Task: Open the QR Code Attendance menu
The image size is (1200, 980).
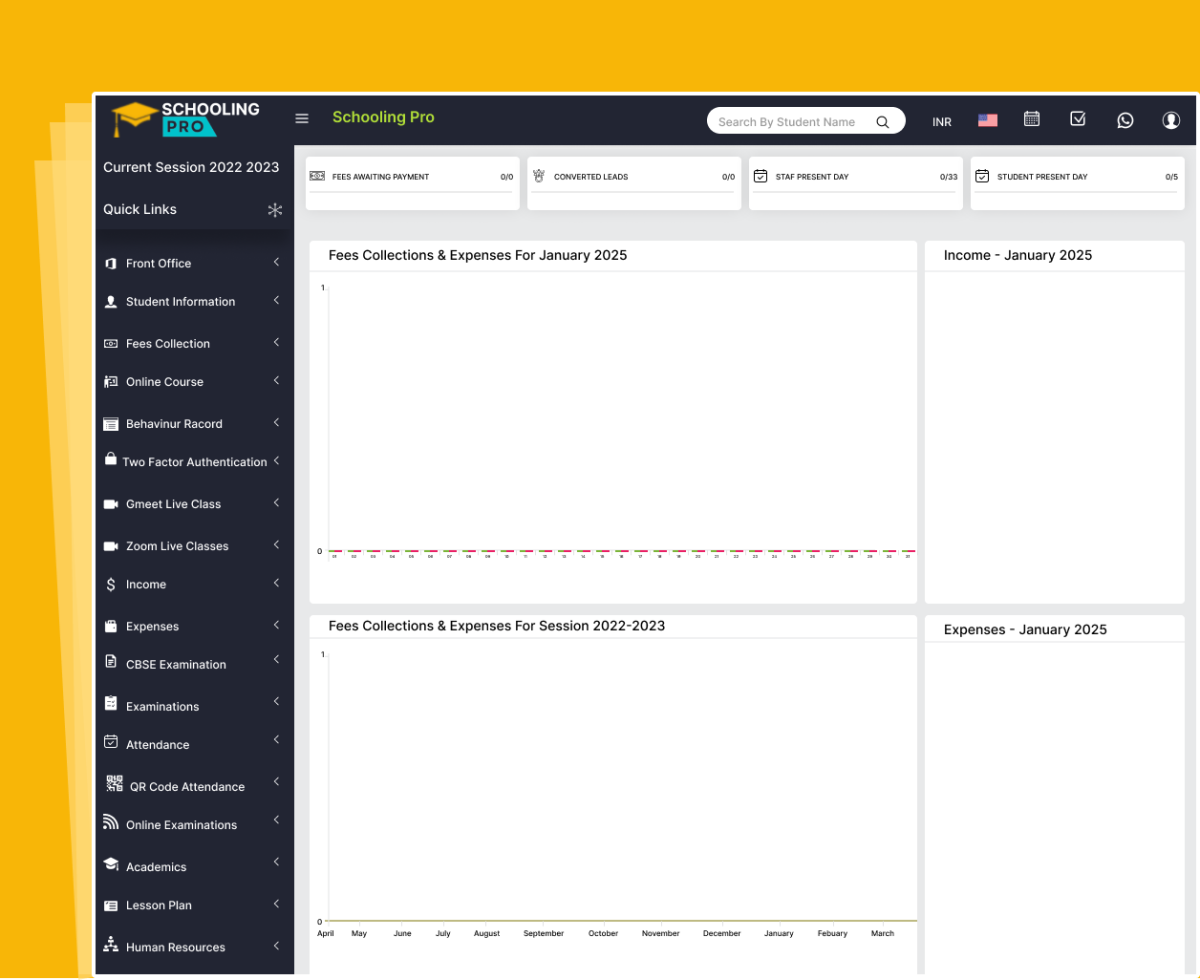Action: click(x=186, y=787)
